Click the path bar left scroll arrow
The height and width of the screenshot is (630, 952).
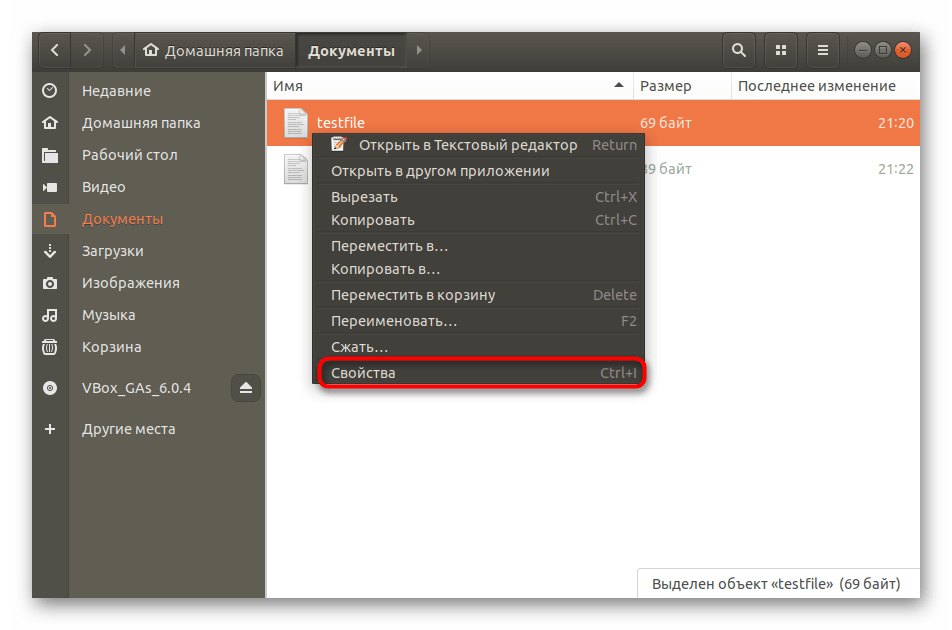coord(123,50)
